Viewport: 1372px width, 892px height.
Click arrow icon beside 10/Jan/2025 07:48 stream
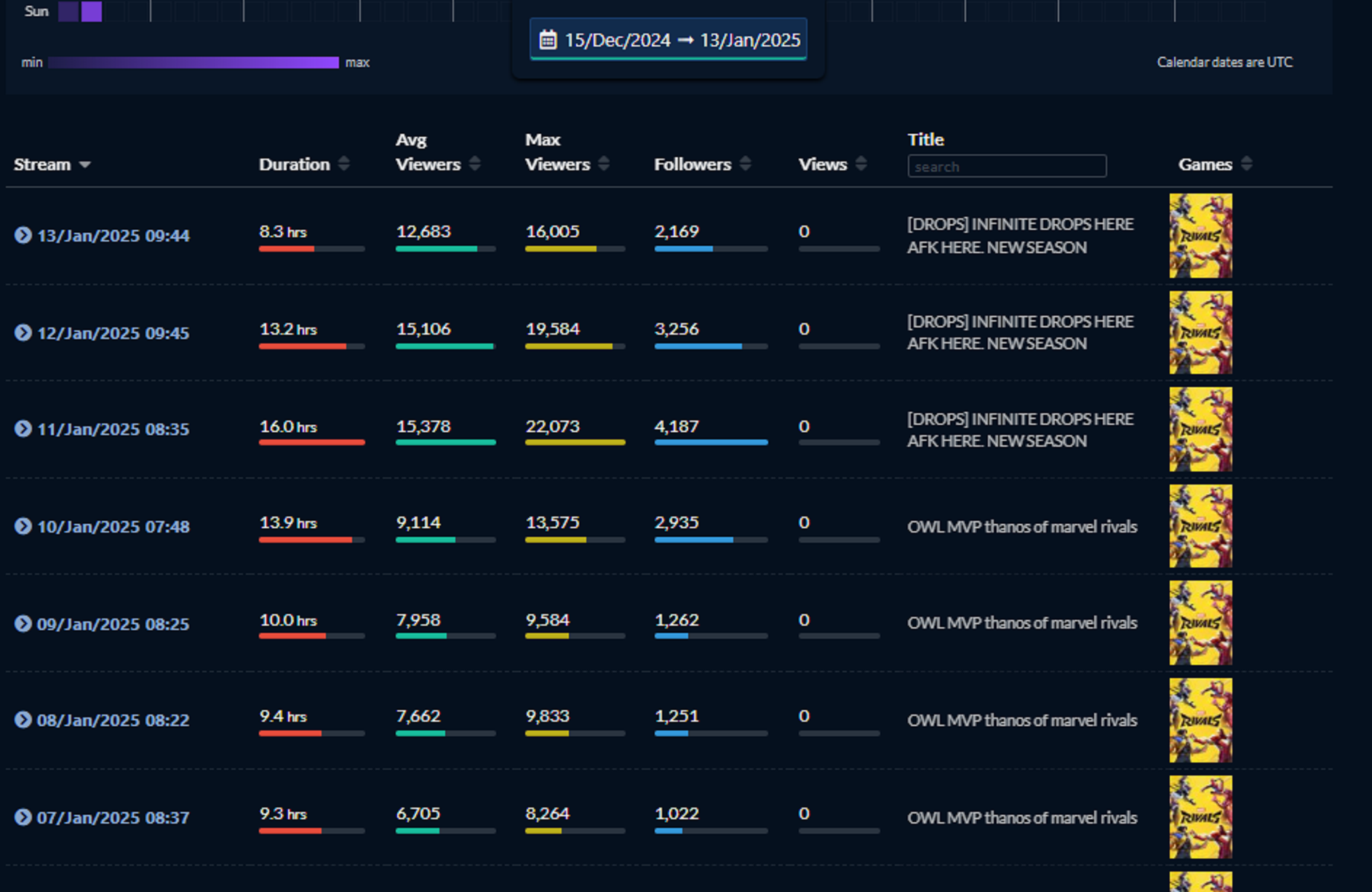[23, 526]
